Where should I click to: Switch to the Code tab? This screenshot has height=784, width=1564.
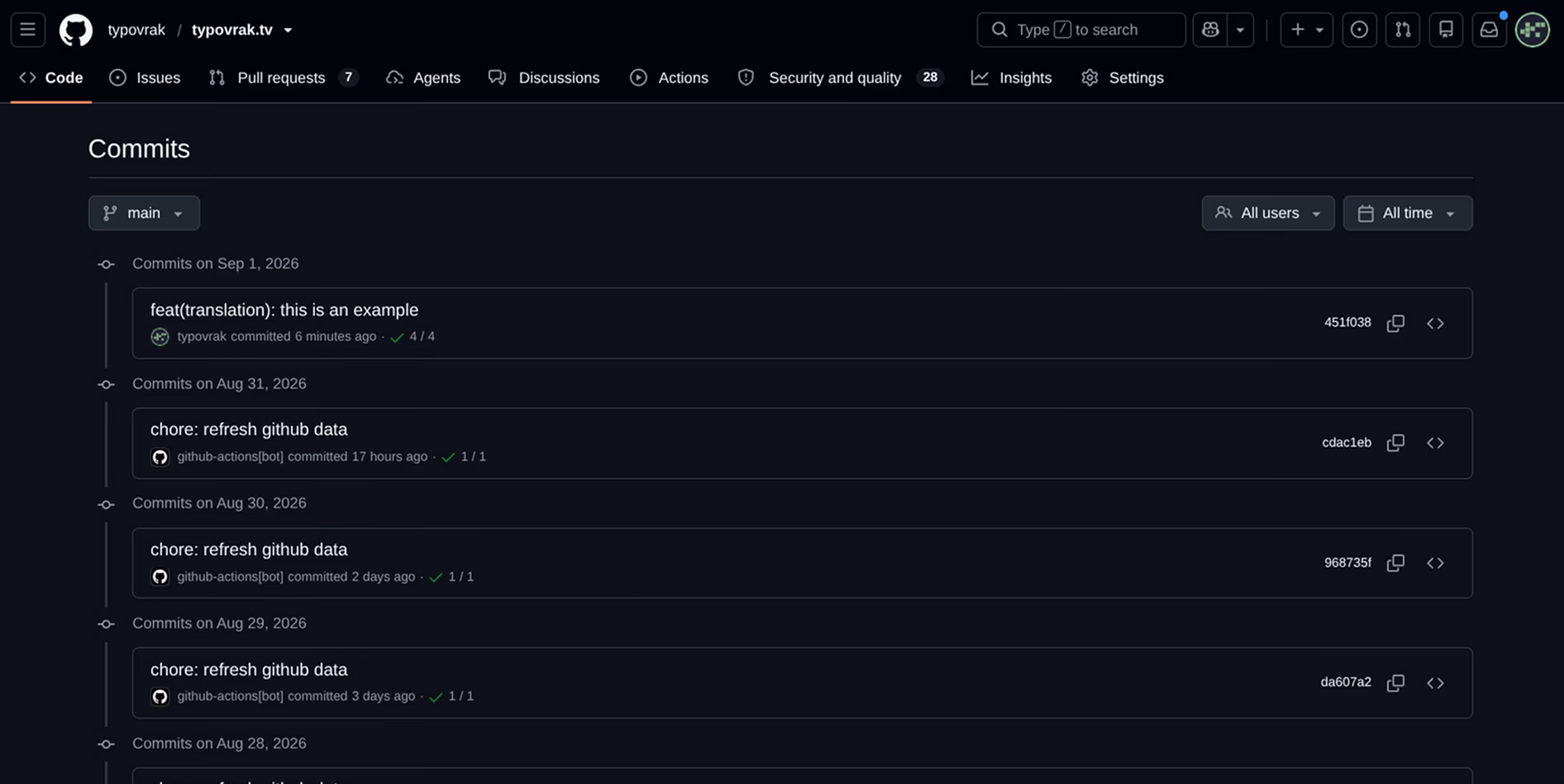(x=51, y=78)
